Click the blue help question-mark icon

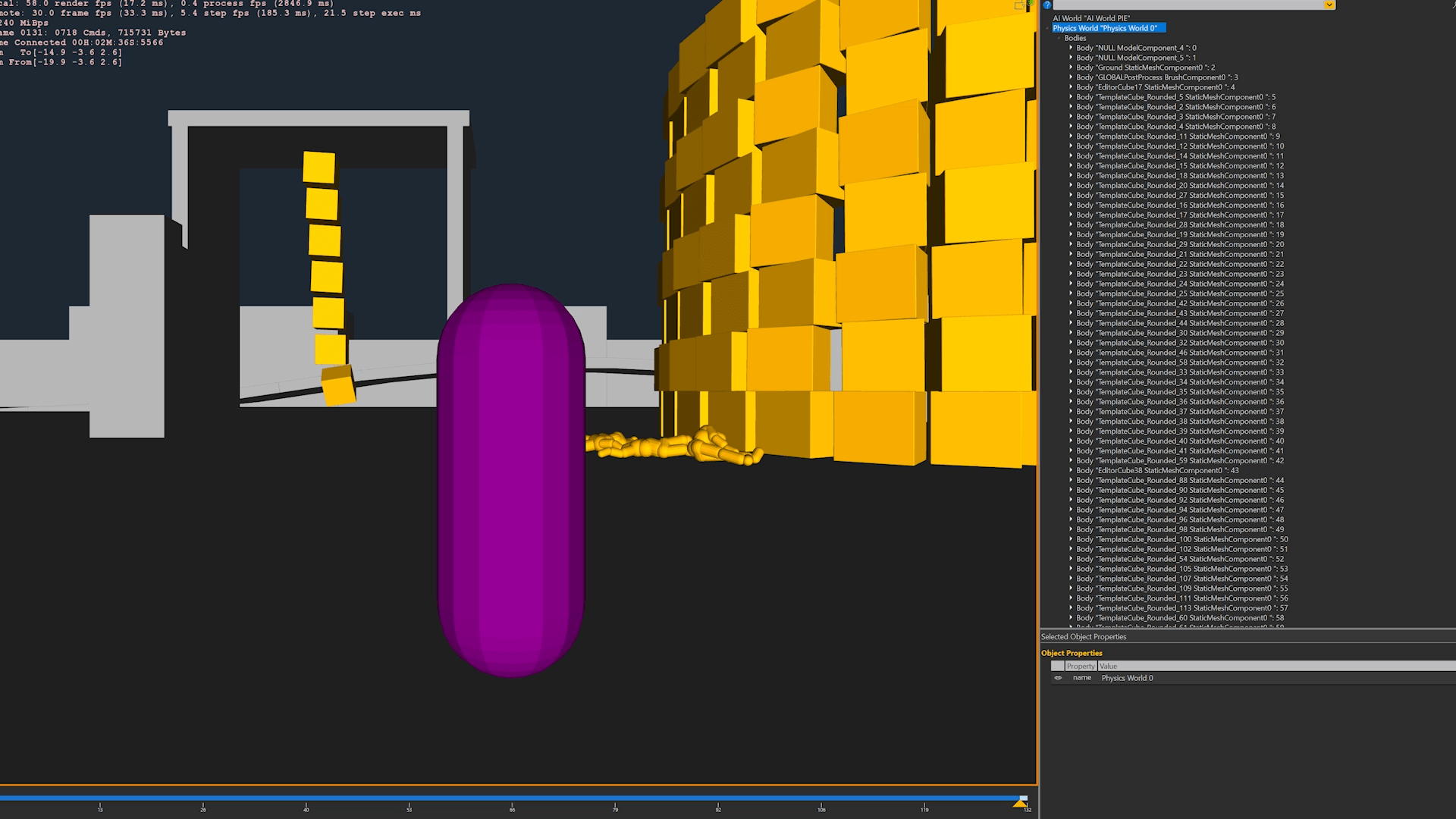tap(1046, 5)
